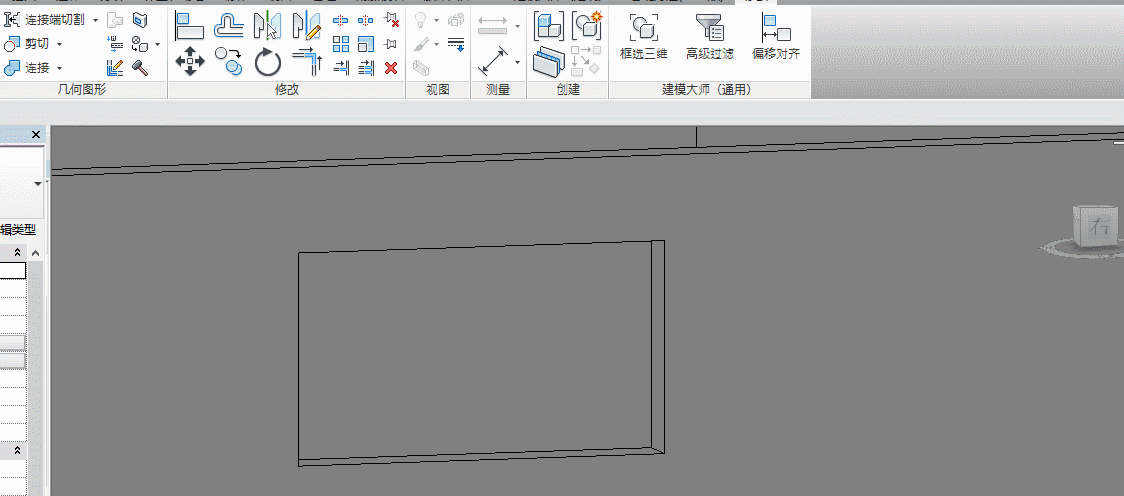Click the red Delete X icon
1124x496 pixels.
point(391,68)
